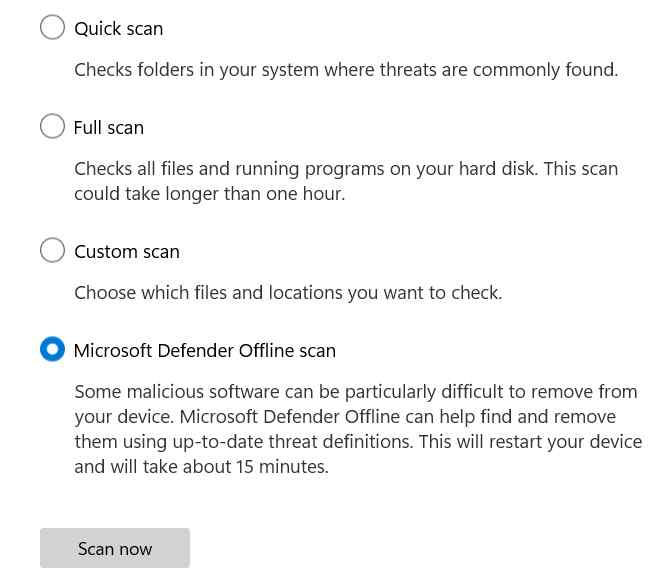670x569 pixels.
Task: Pick the Custom scan radio button
Action: [52, 250]
